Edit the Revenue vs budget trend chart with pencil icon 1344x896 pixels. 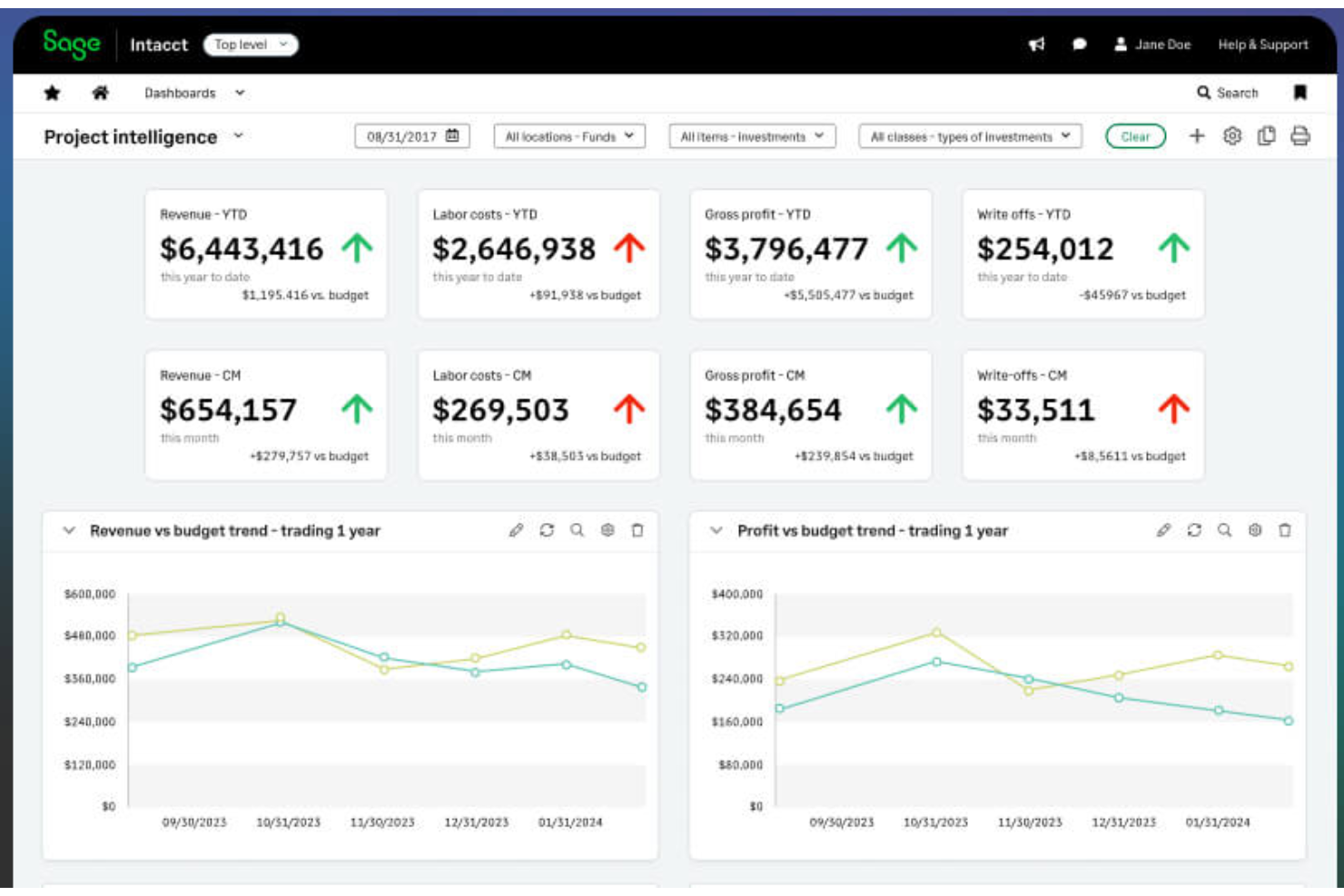tap(517, 531)
